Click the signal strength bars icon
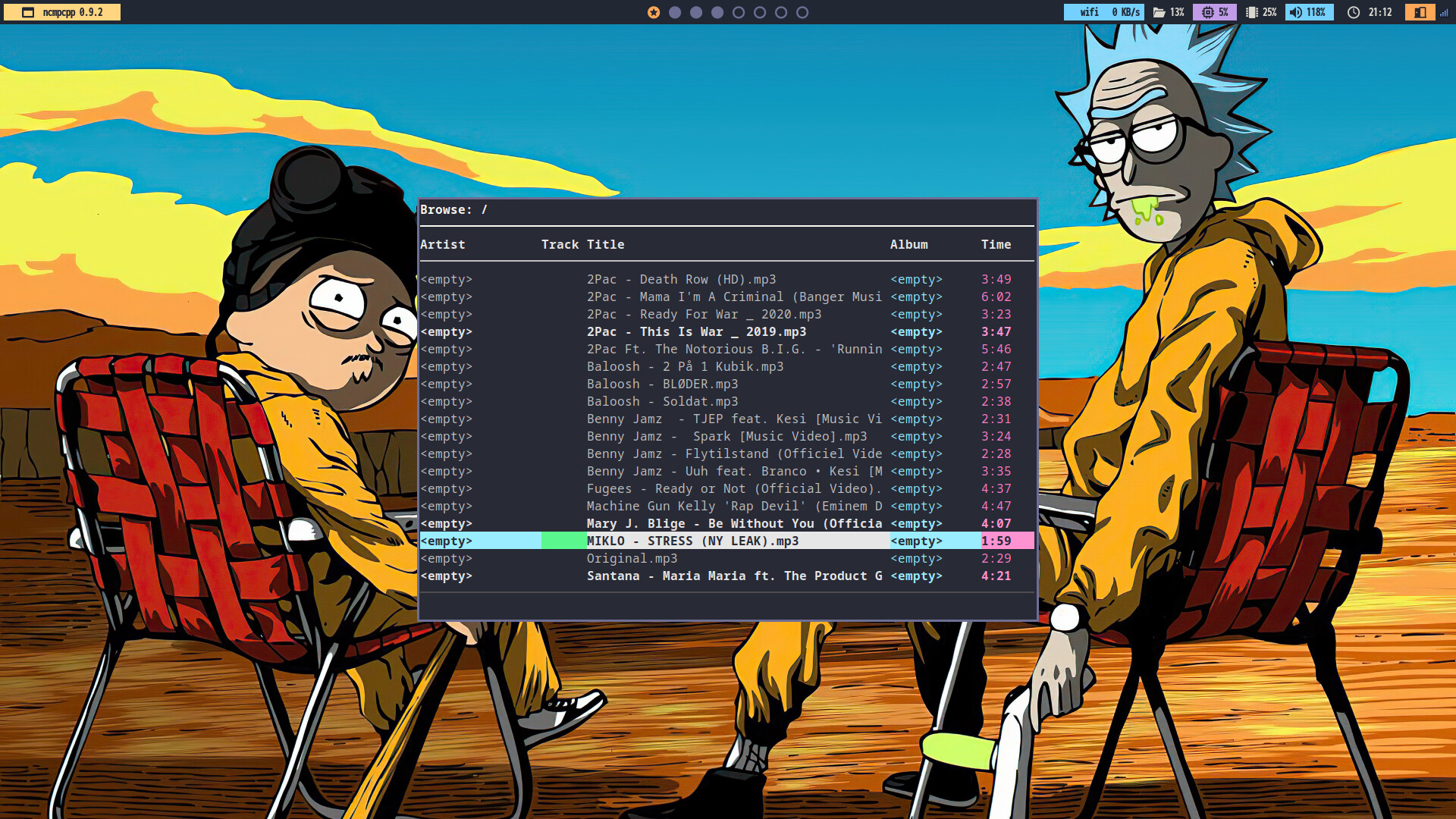1456x819 pixels. click(x=1444, y=12)
